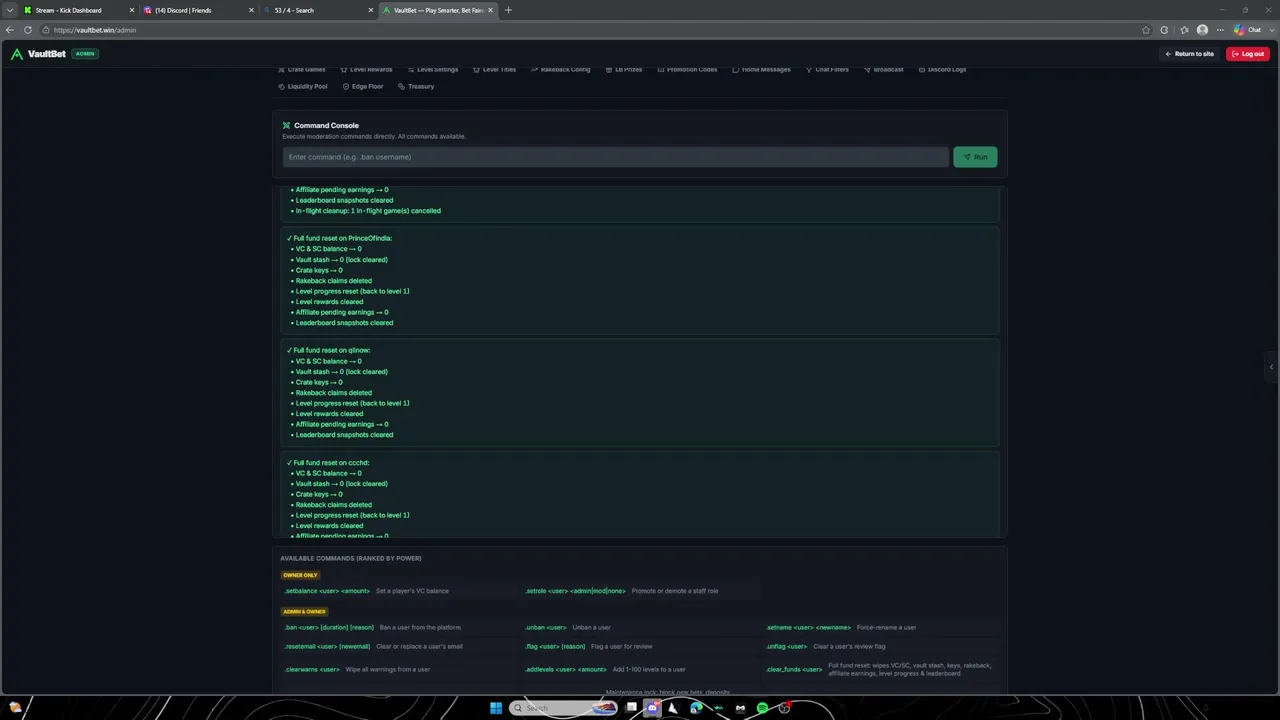The height and width of the screenshot is (720, 1280).
Task: Open the Treasury admin tab
Action: [x=416, y=86]
